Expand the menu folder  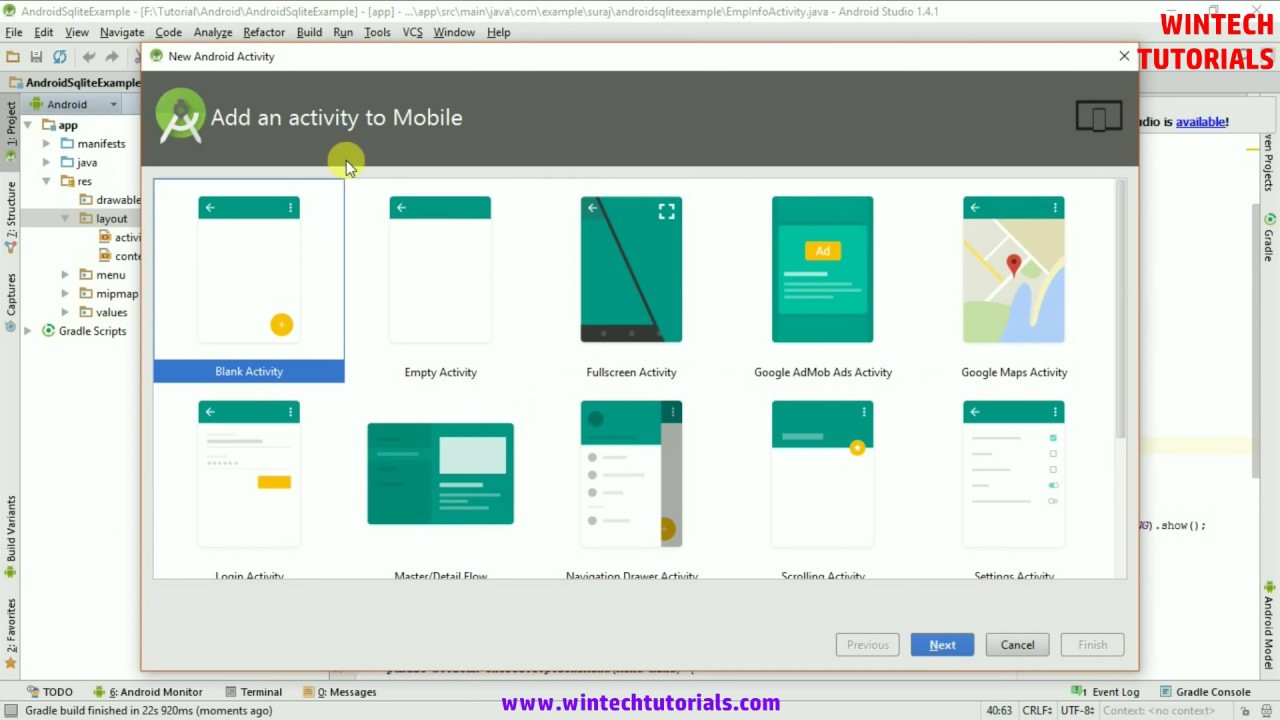pyautogui.click(x=65, y=275)
